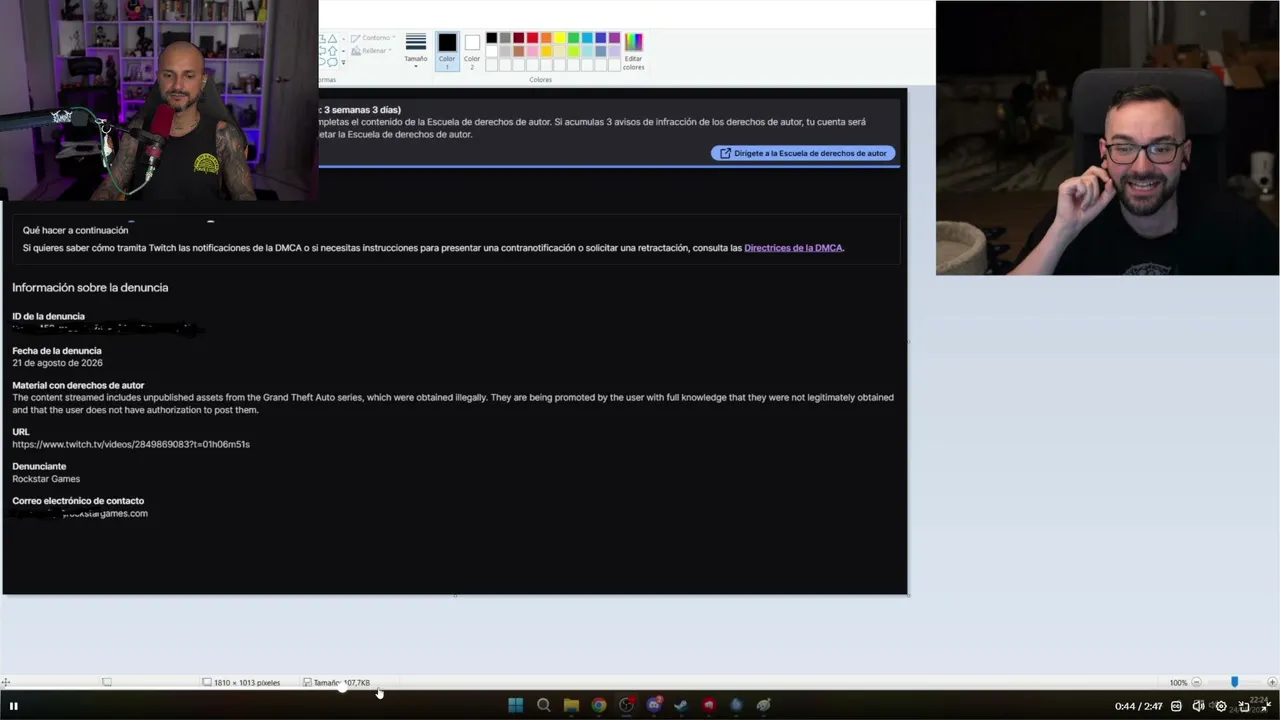The height and width of the screenshot is (720, 1280).
Task: Click the video time display 0:44 / 2:47
Action: [1139, 706]
